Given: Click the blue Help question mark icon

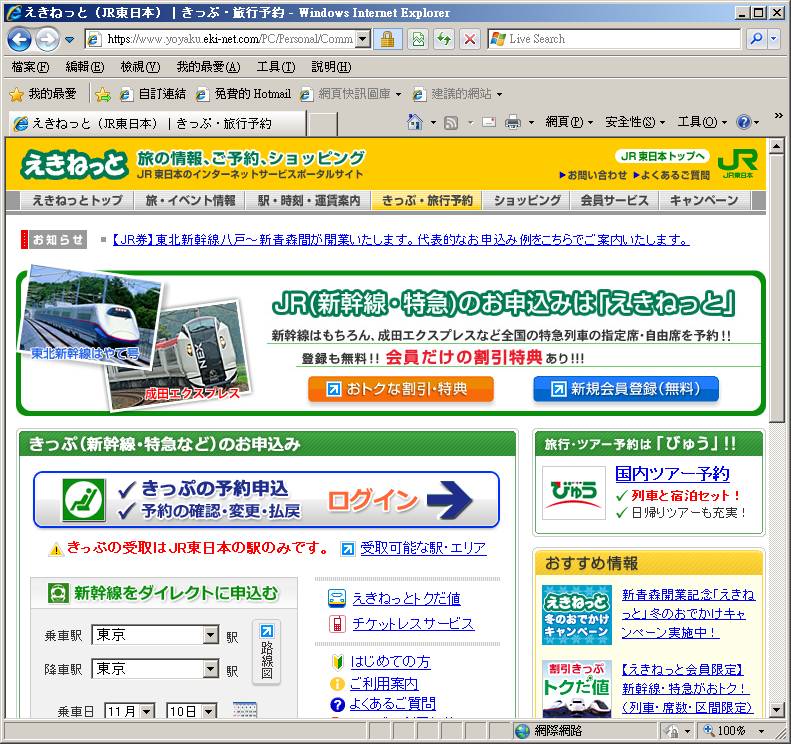Looking at the screenshot, I should [744, 122].
